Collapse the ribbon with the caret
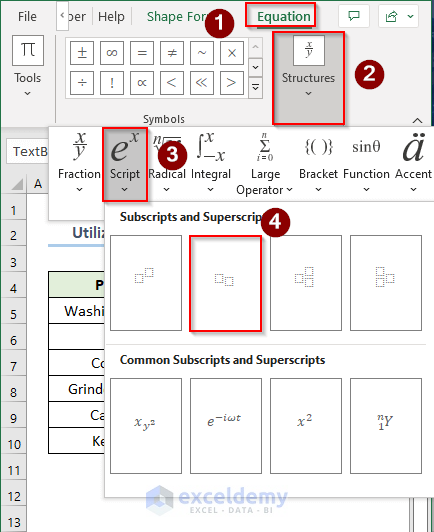The height and width of the screenshot is (532, 434). (417, 120)
